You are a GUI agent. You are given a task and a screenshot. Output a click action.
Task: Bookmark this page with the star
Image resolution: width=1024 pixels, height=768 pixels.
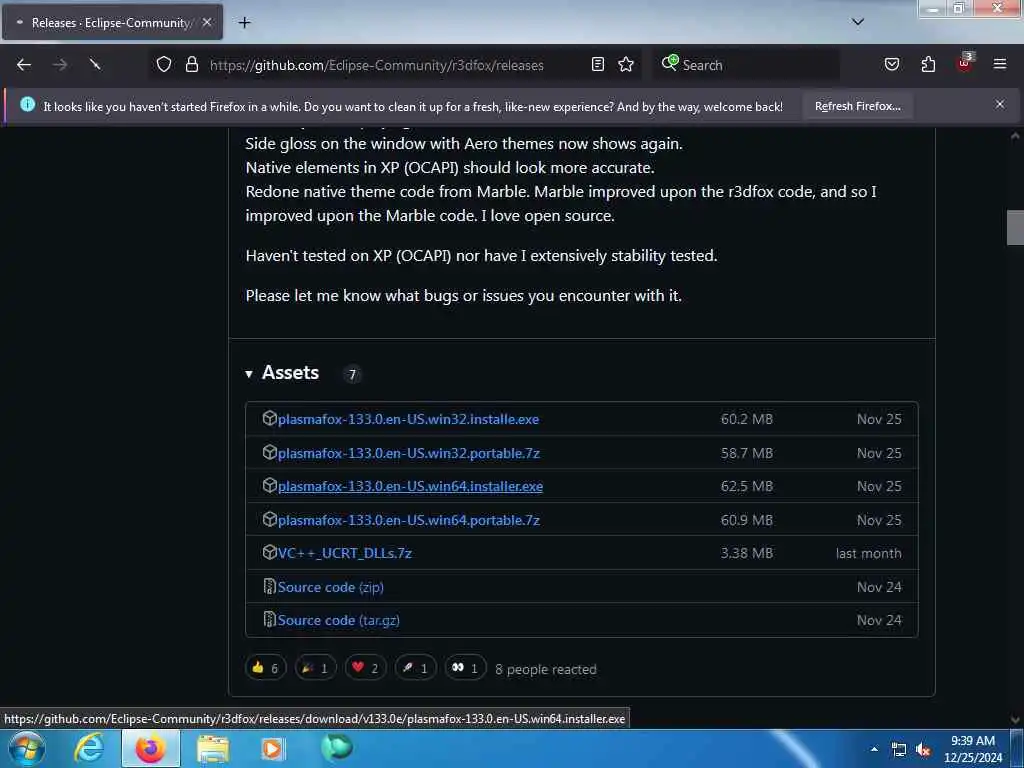tap(626, 65)
